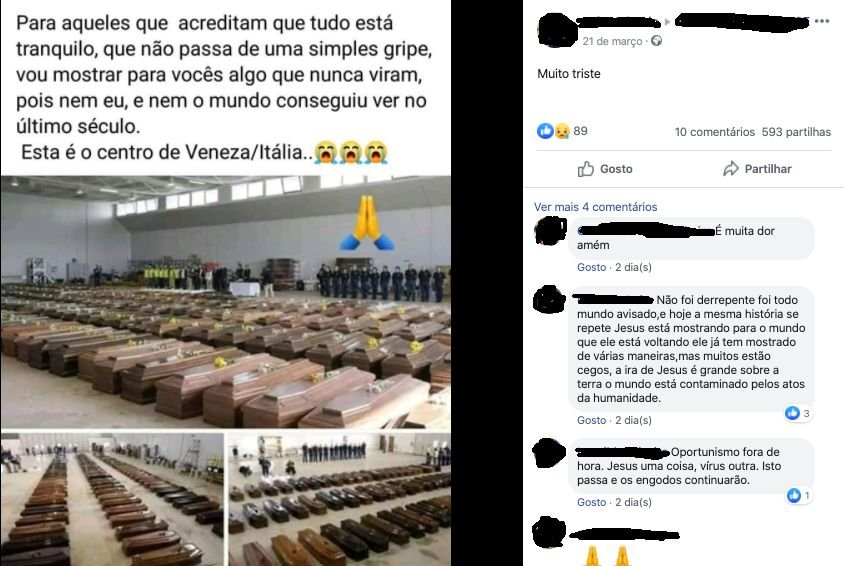Open the bottom-left coffin rows photo
The width and height of the screenshot is (844, 566).
click(x=112, y=499)
